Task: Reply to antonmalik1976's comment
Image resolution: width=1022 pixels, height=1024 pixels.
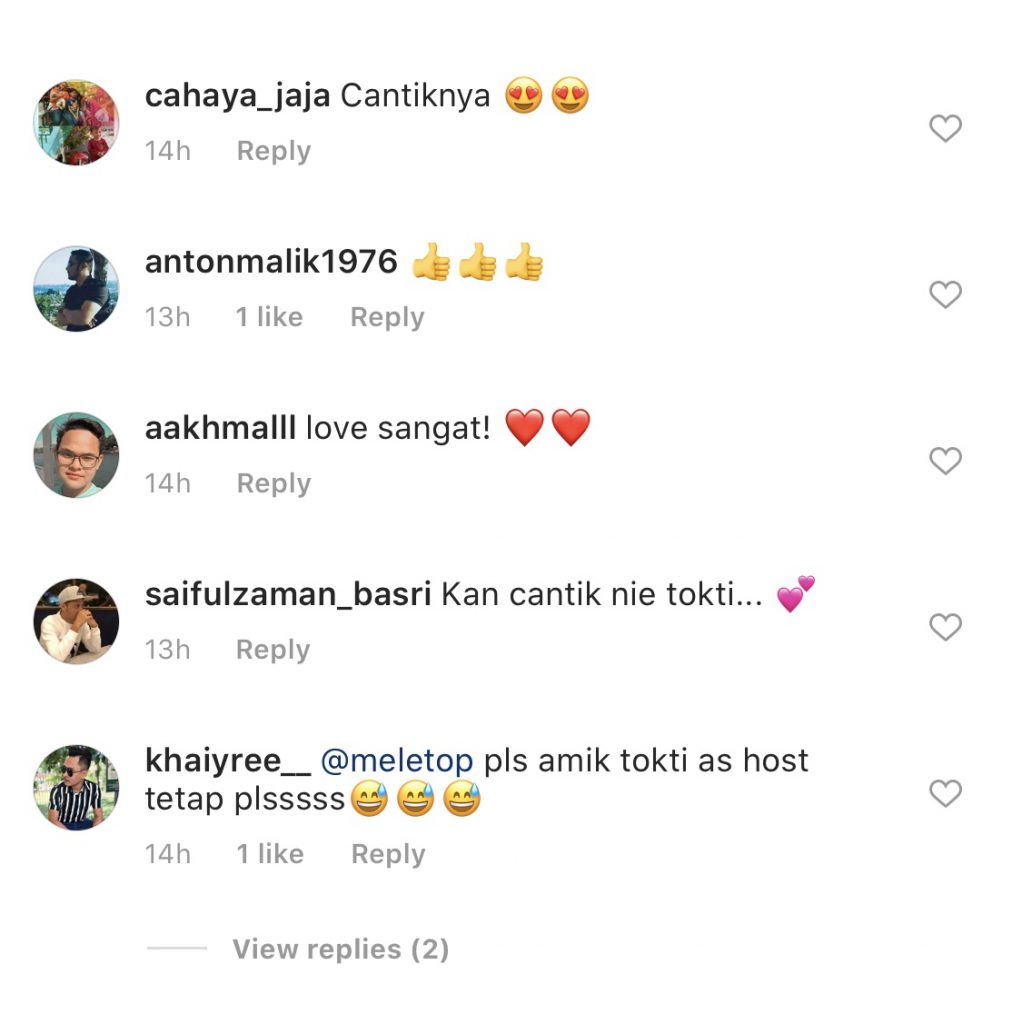Action: tap(387, 317)
